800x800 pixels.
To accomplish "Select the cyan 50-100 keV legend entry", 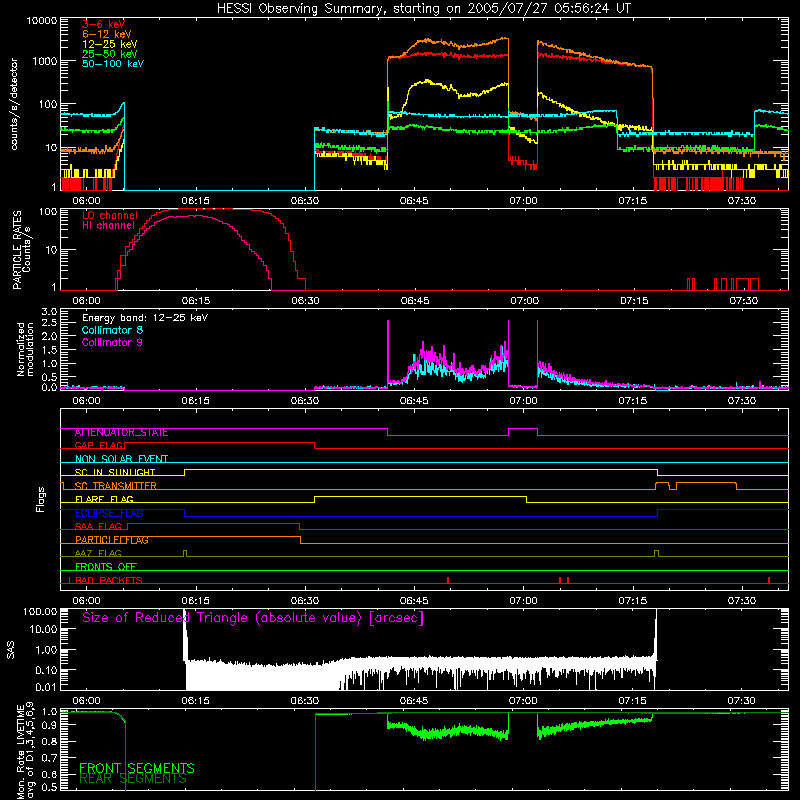I will [112, 63].
